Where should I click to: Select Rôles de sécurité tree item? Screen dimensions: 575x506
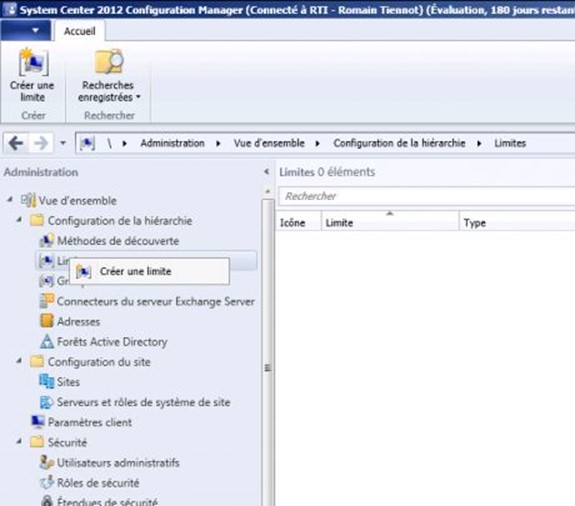tap(98, 483)
